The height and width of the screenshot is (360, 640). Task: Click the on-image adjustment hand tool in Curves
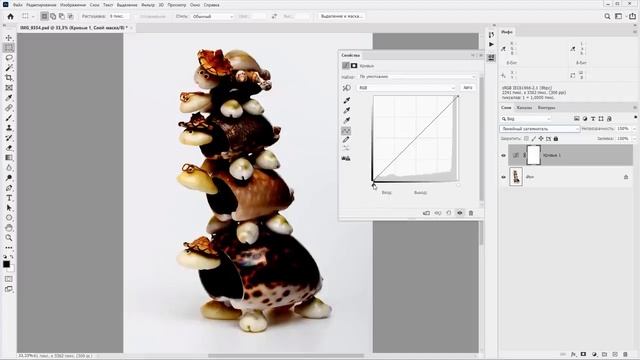click(x=346, y=88)
